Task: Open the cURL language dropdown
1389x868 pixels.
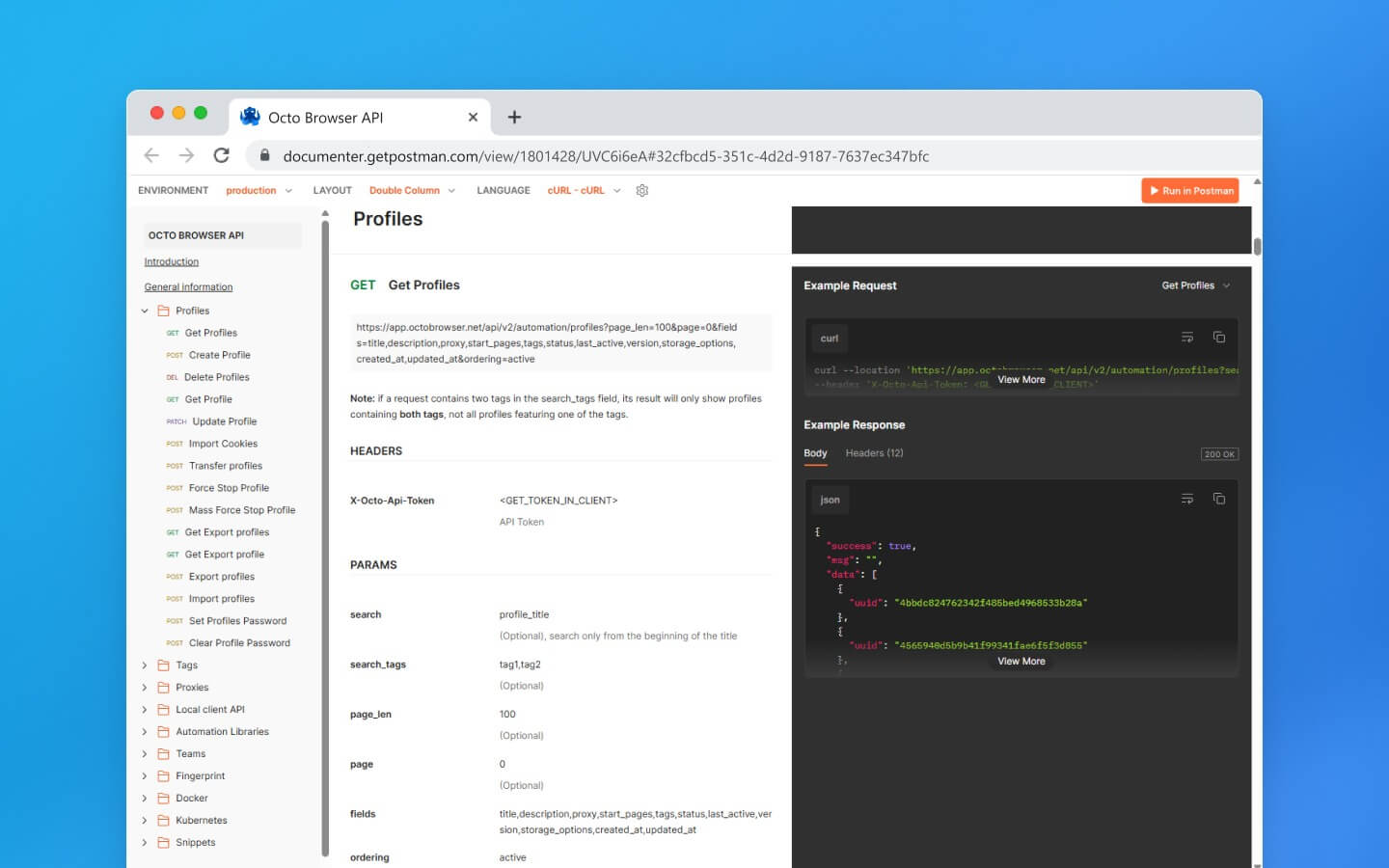Action: pos(585,191)
